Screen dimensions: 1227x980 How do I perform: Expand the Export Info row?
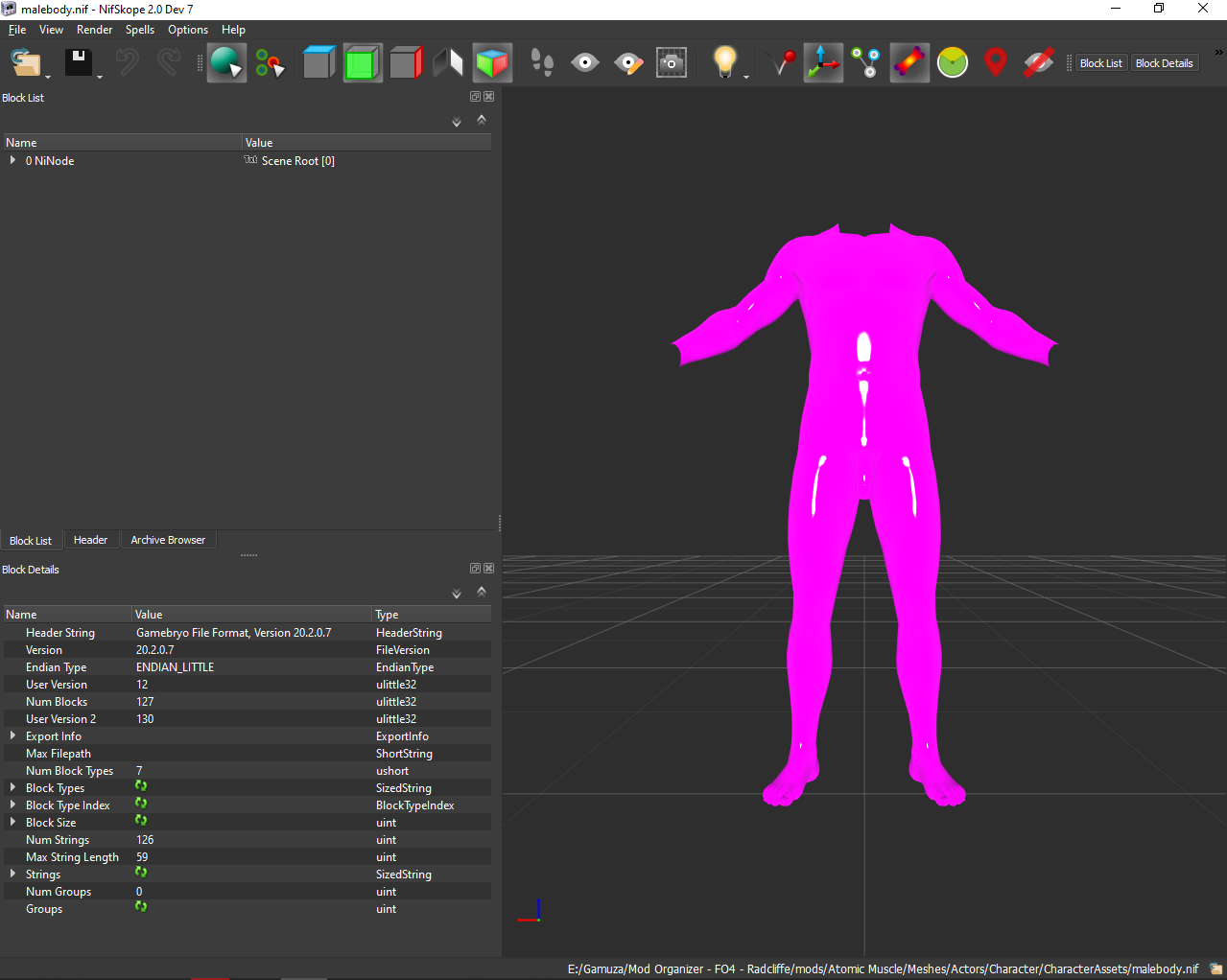(12, 735)
